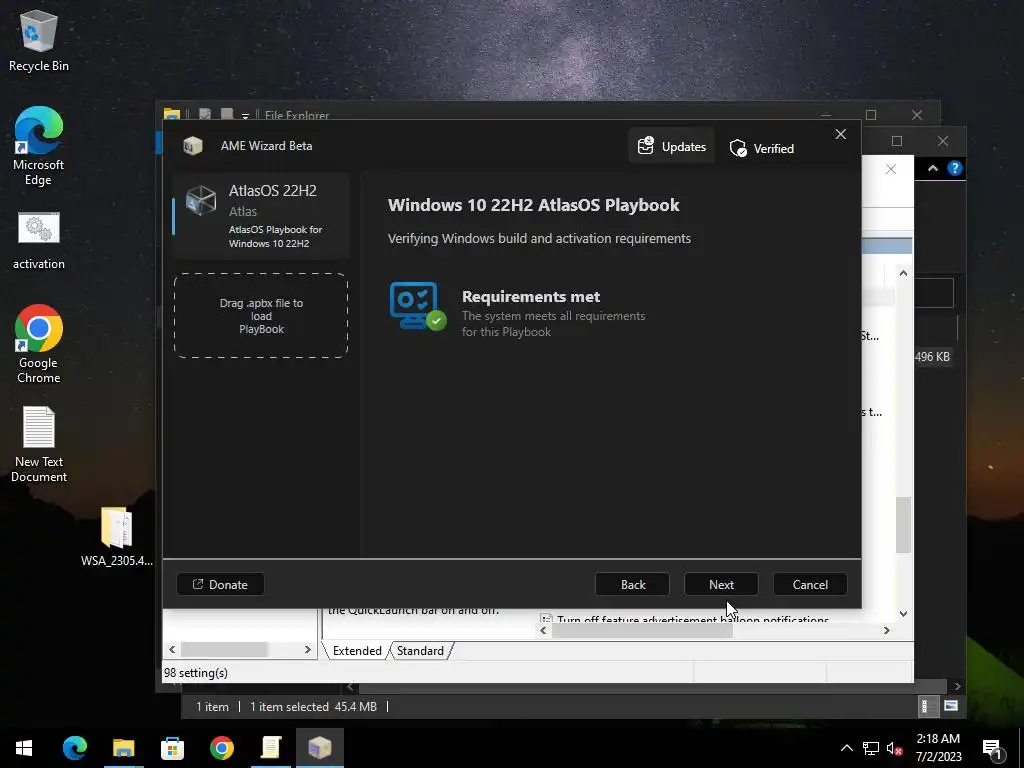
Task: Switch to the Extended tab
Action: (357, 650)
